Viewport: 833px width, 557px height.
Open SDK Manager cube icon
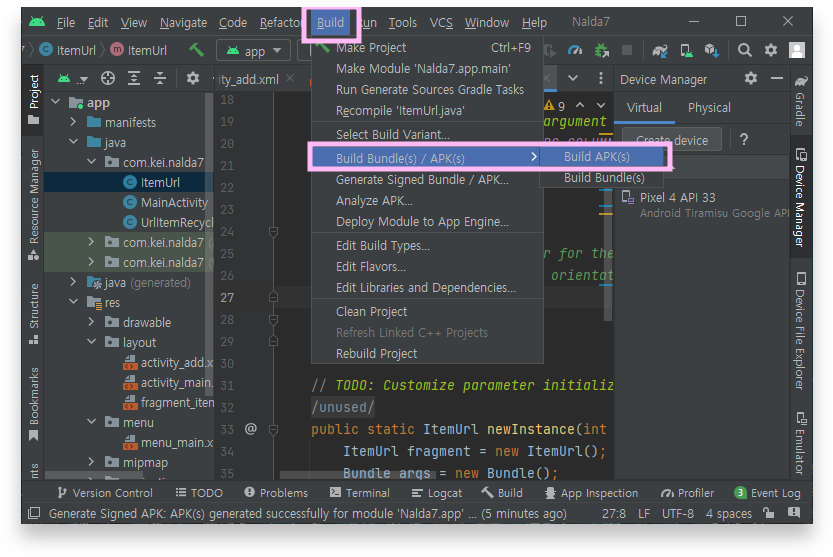click(712, 50)
